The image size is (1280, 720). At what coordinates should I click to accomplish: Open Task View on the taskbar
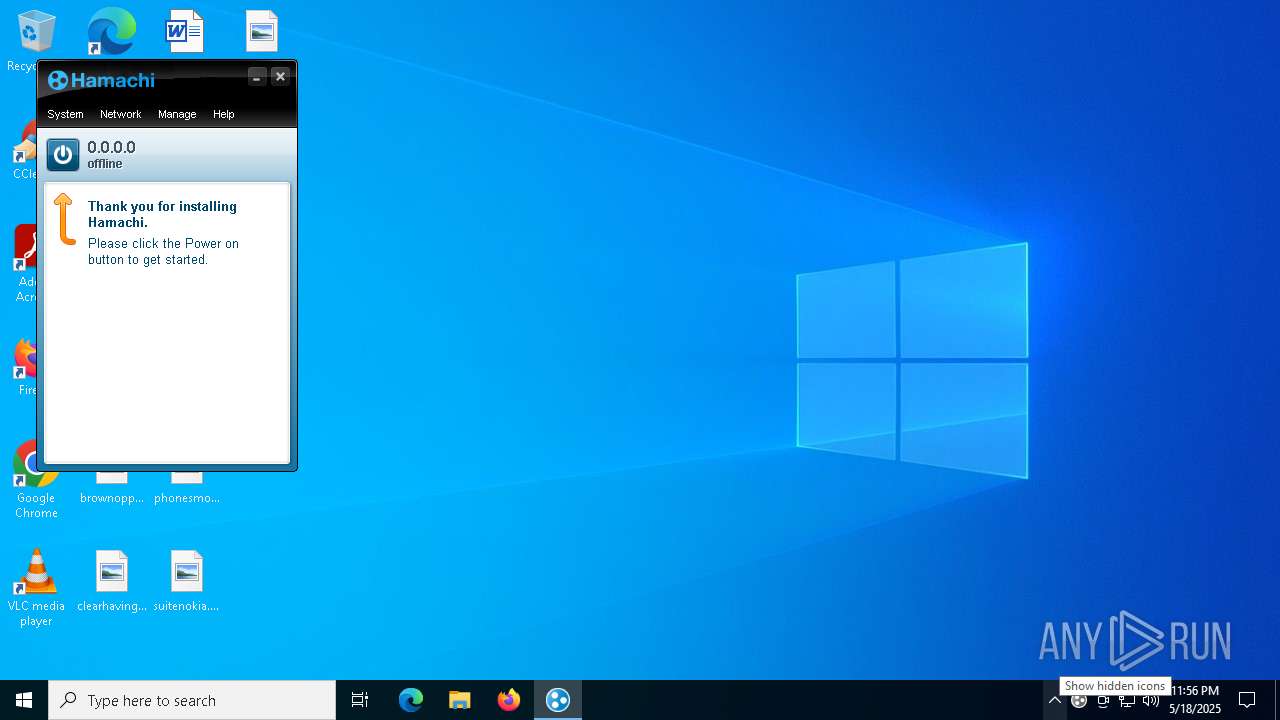360,700
